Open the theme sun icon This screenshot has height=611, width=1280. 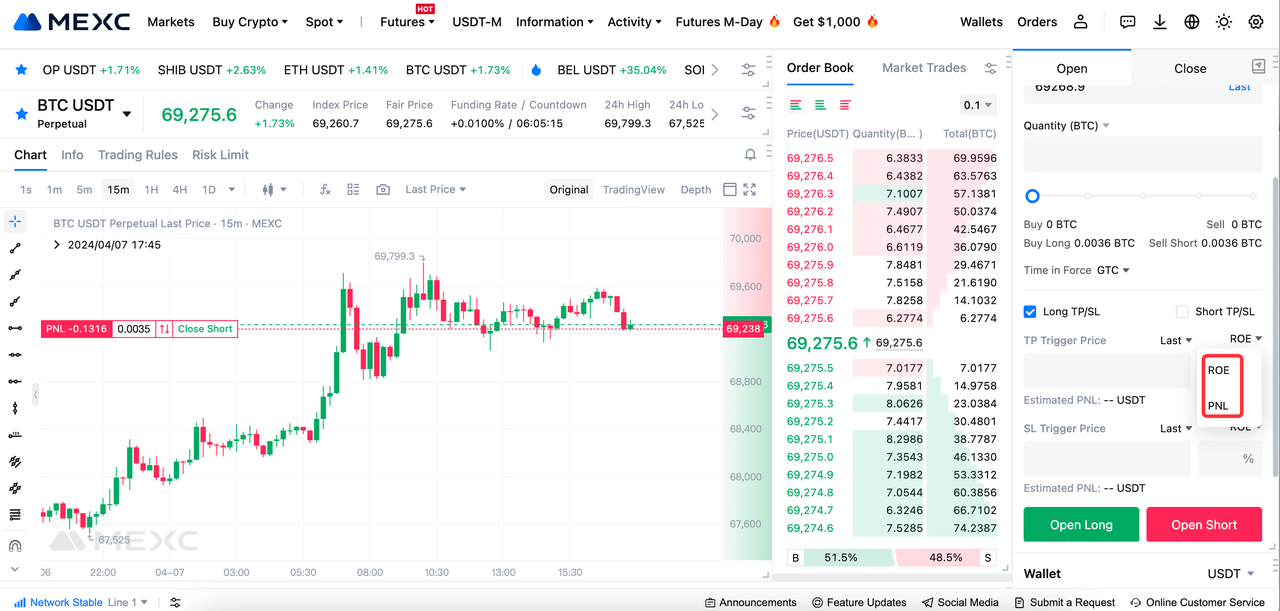1224,22
